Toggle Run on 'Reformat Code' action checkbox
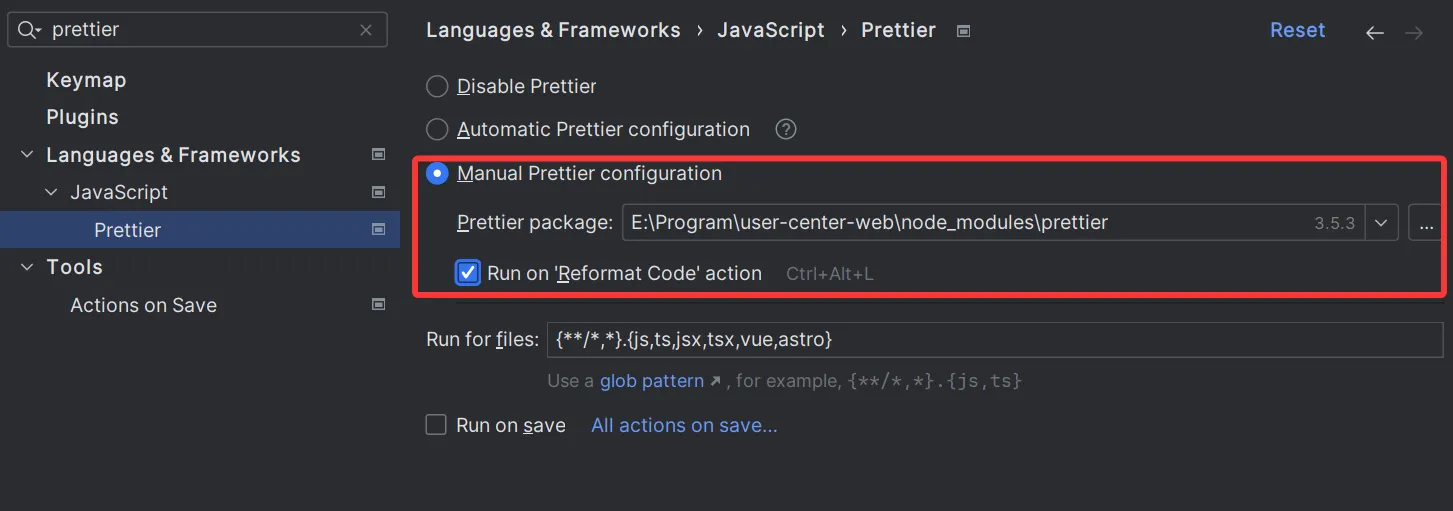This screenshot has height=511, width=1453. tap(468, 272)
